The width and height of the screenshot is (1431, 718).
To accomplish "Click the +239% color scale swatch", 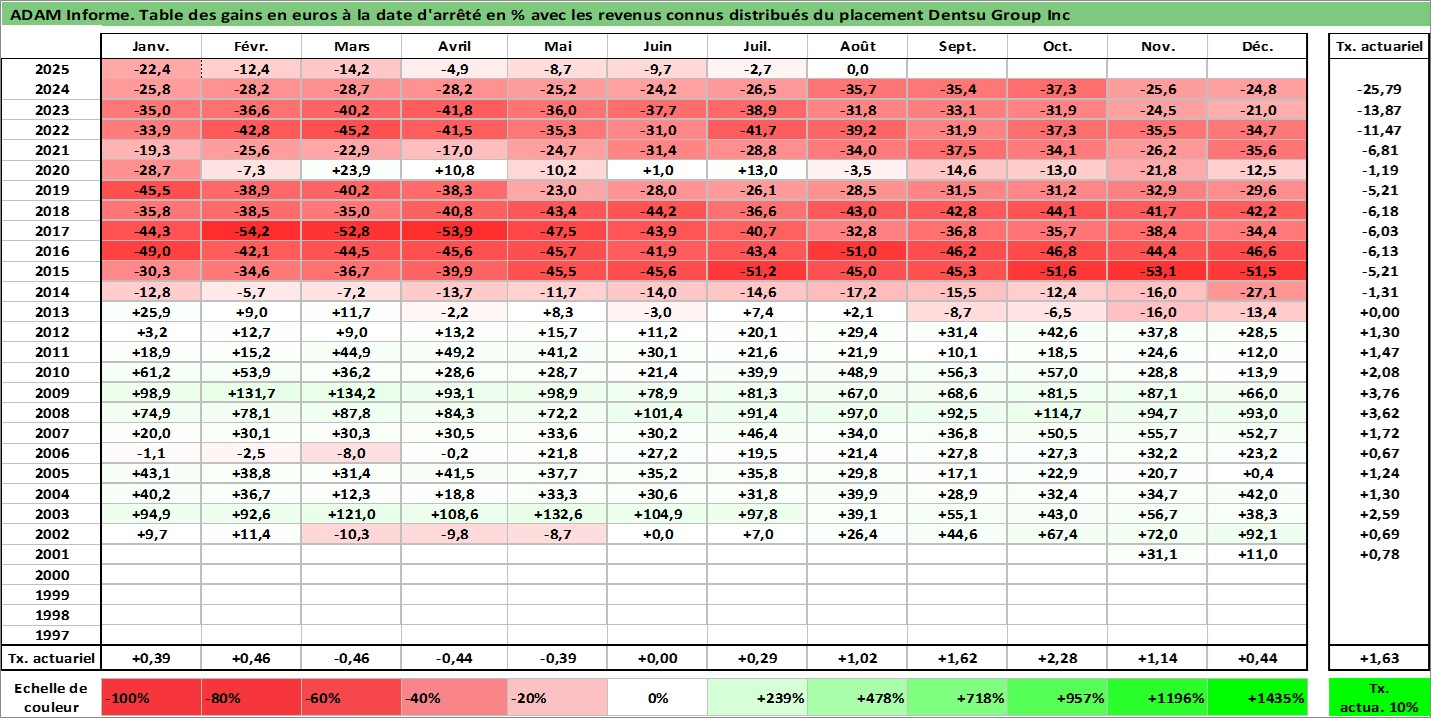I will point(757,697).
